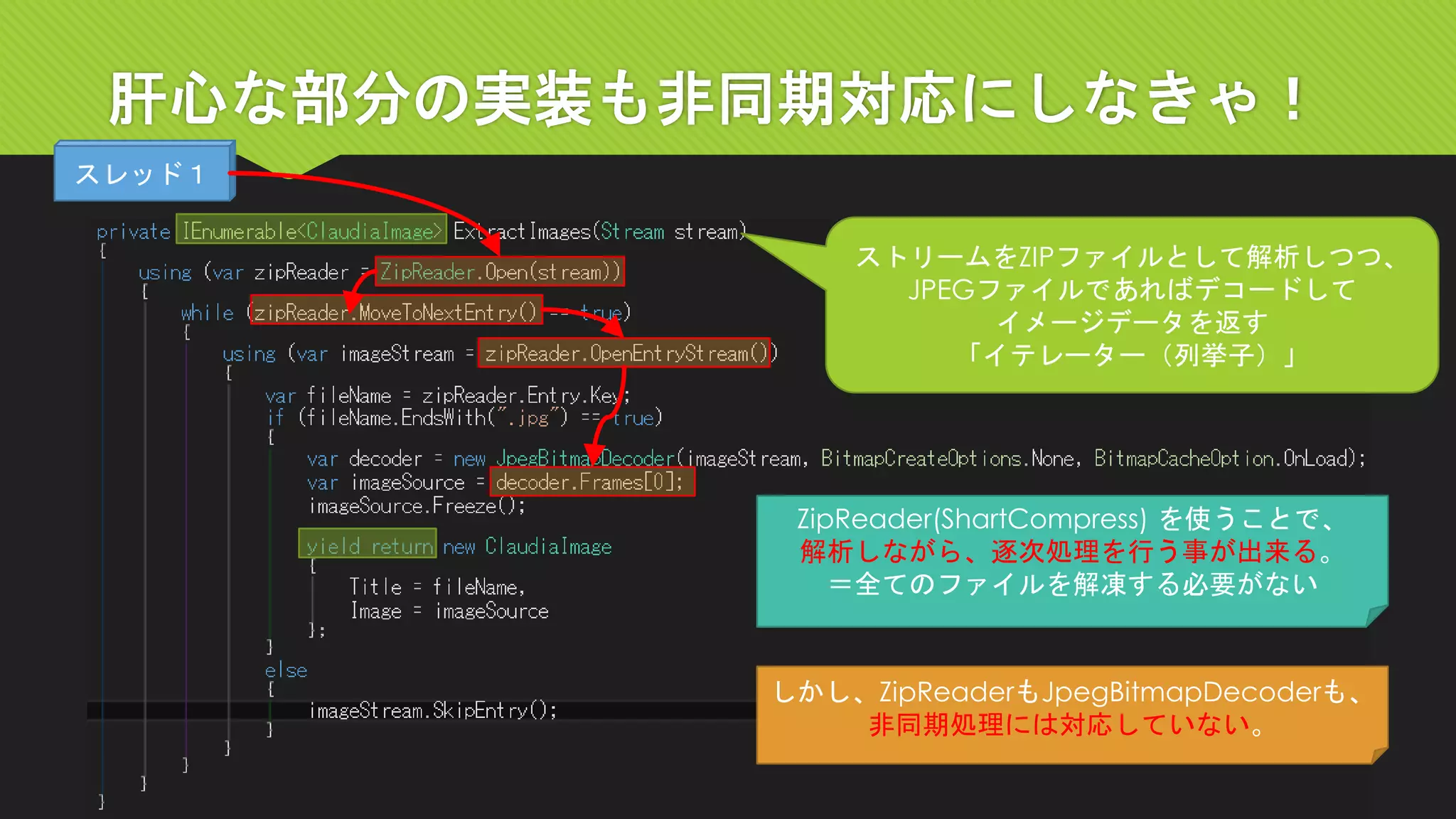Click the zipReader.OpenEntryStream() call

(624, 353)
